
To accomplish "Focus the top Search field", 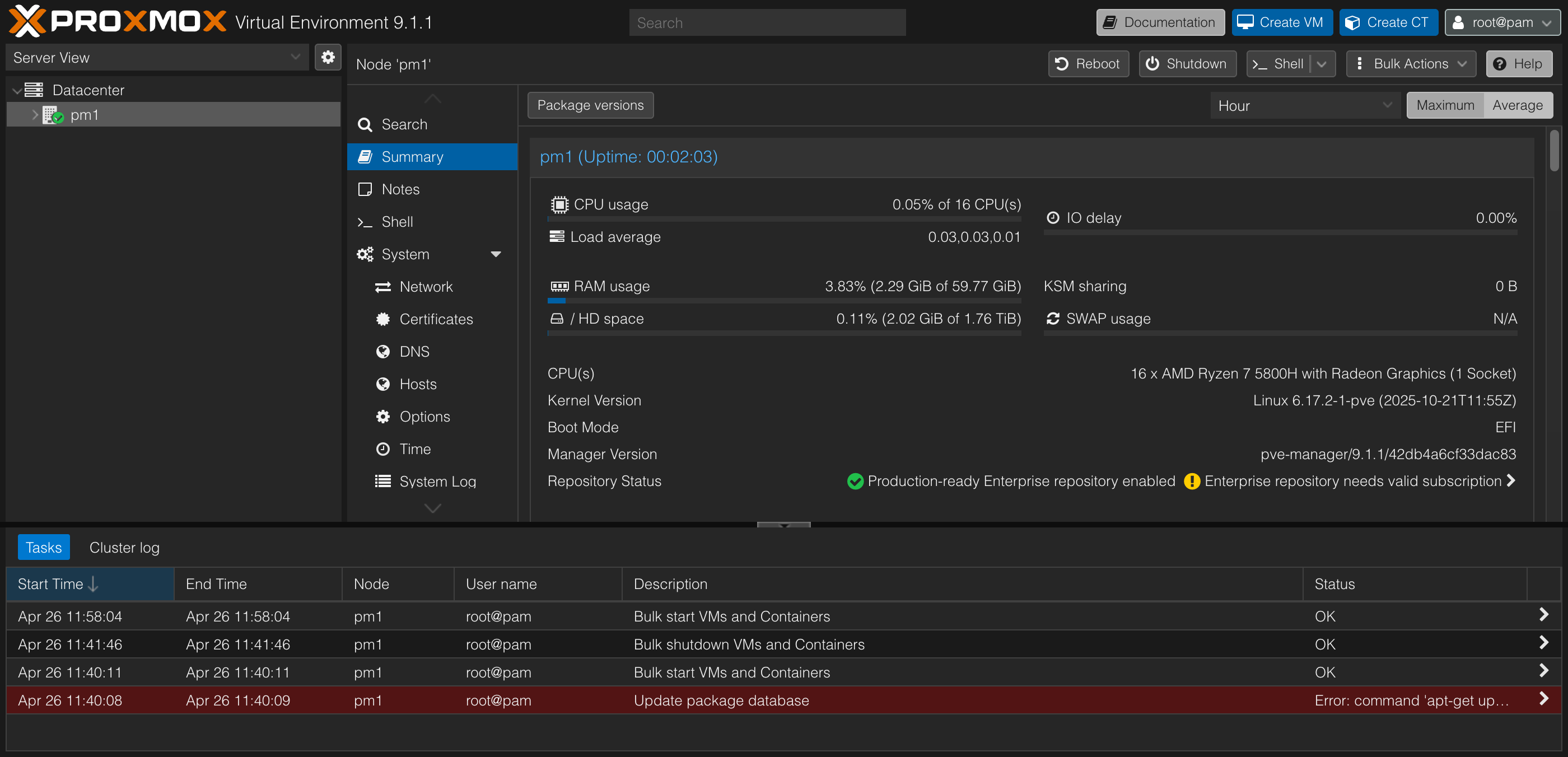I will tap(767, 22).
